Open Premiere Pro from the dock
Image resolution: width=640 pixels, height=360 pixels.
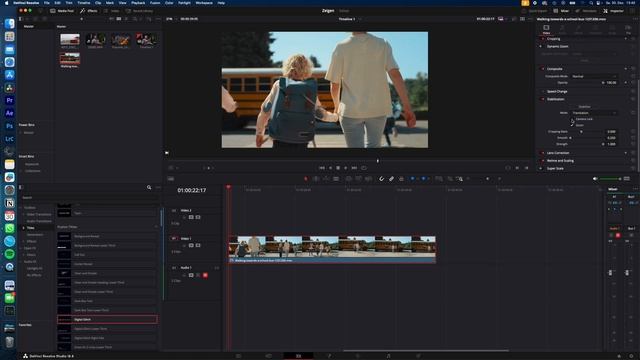coord(9,100)
